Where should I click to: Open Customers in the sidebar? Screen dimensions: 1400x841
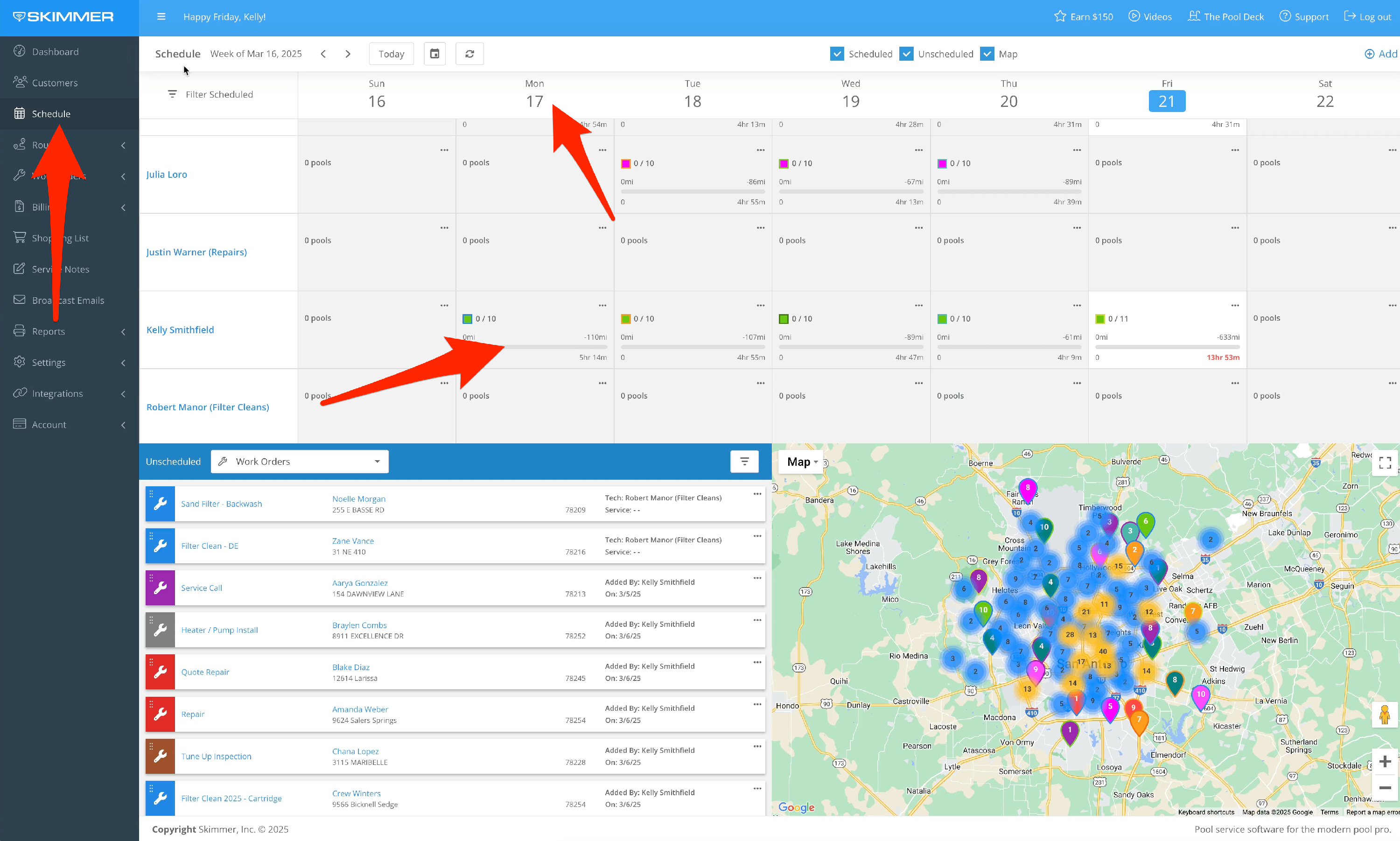coord(55,83)
